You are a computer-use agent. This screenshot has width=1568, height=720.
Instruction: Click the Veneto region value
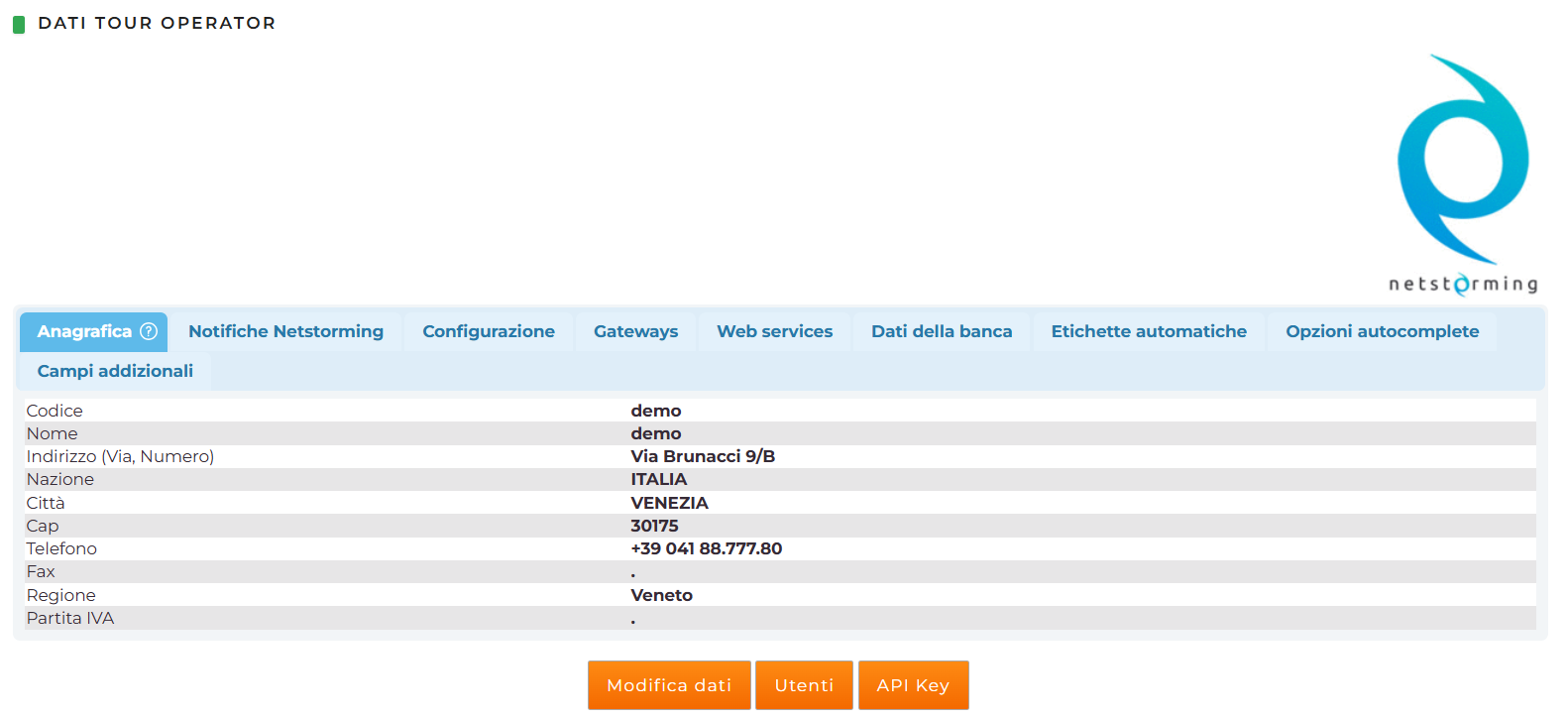(661, 595)
